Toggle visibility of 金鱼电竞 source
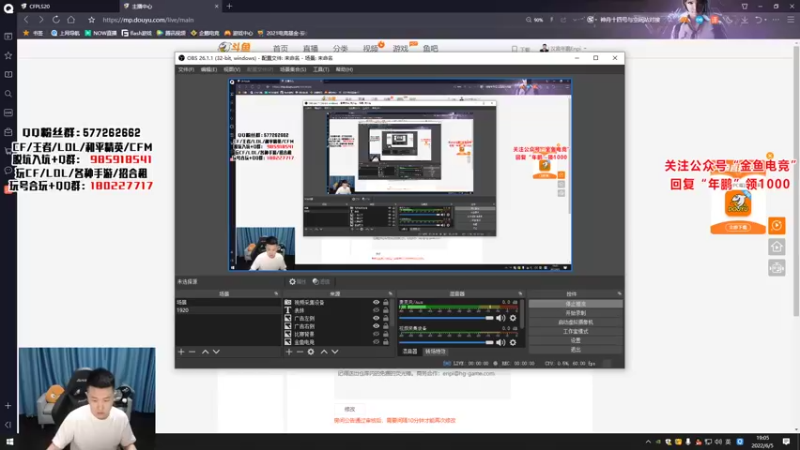Viewport: 800px width, 450px height. (376, 342)
